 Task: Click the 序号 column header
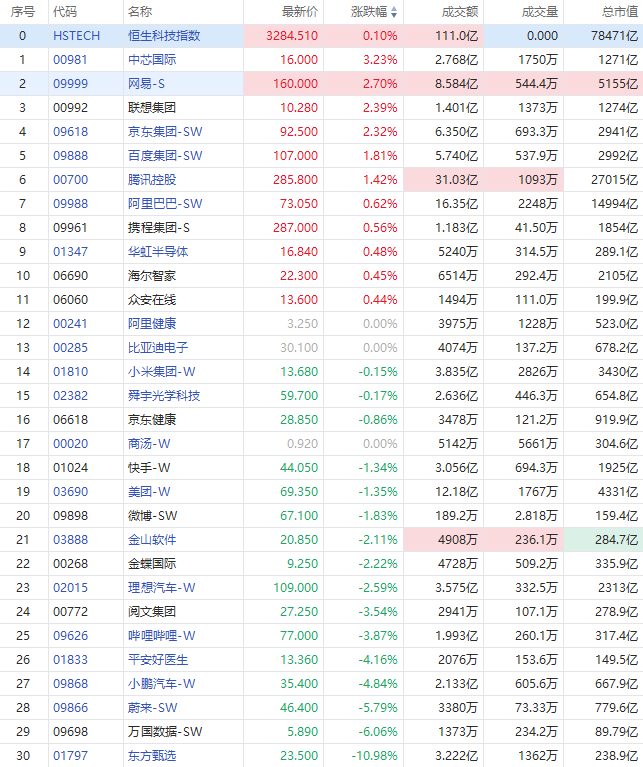click(22, 12)
